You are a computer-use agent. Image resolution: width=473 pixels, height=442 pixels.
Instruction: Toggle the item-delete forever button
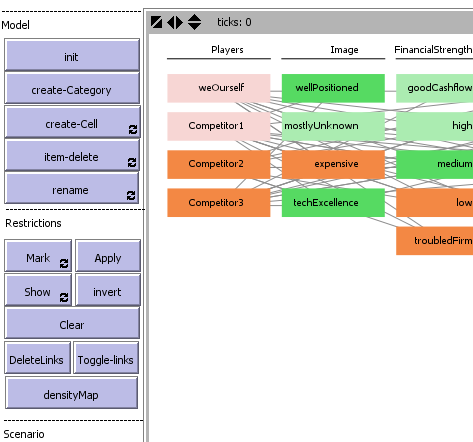[72, 155]
